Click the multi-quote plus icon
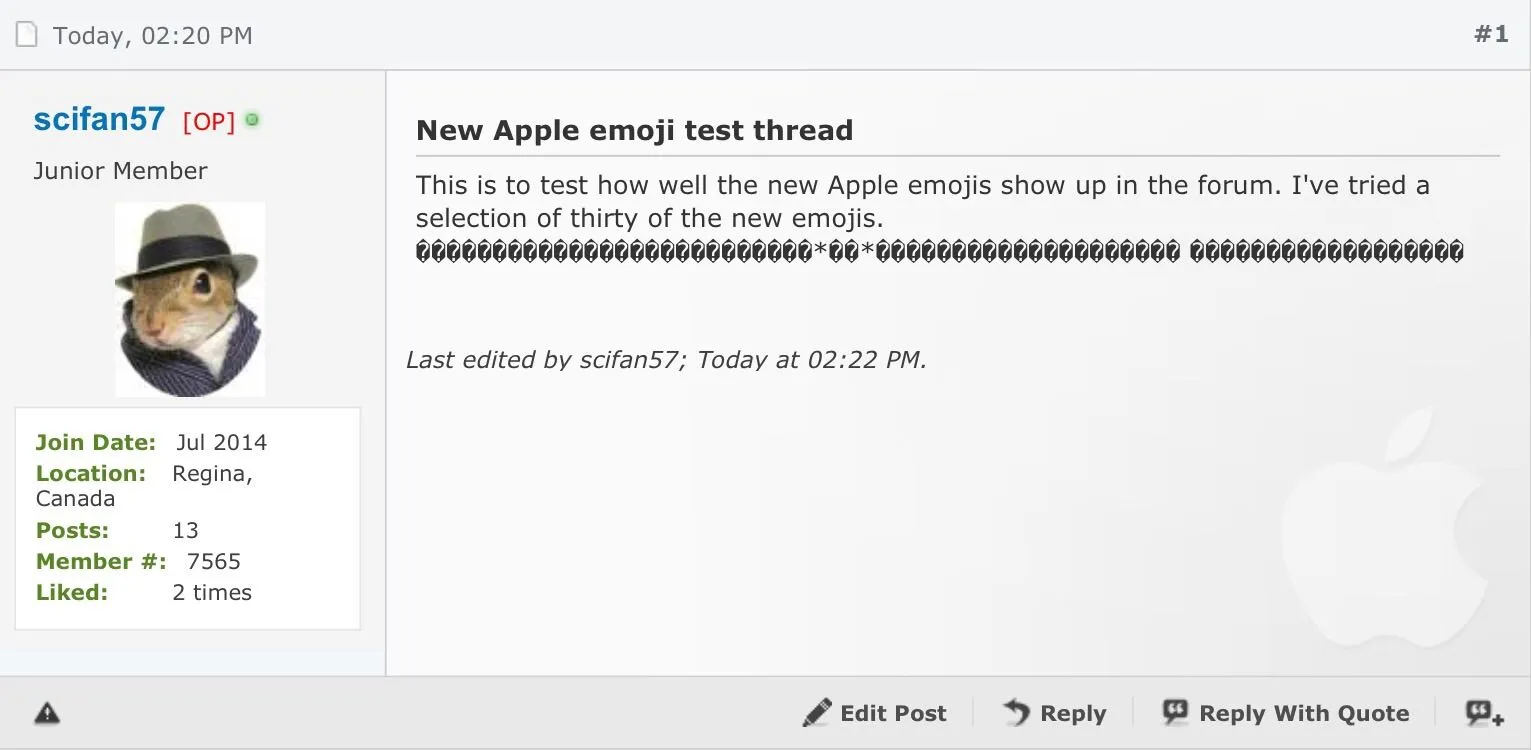Screen dimensions: 1531x750 tap(1484, 713)
